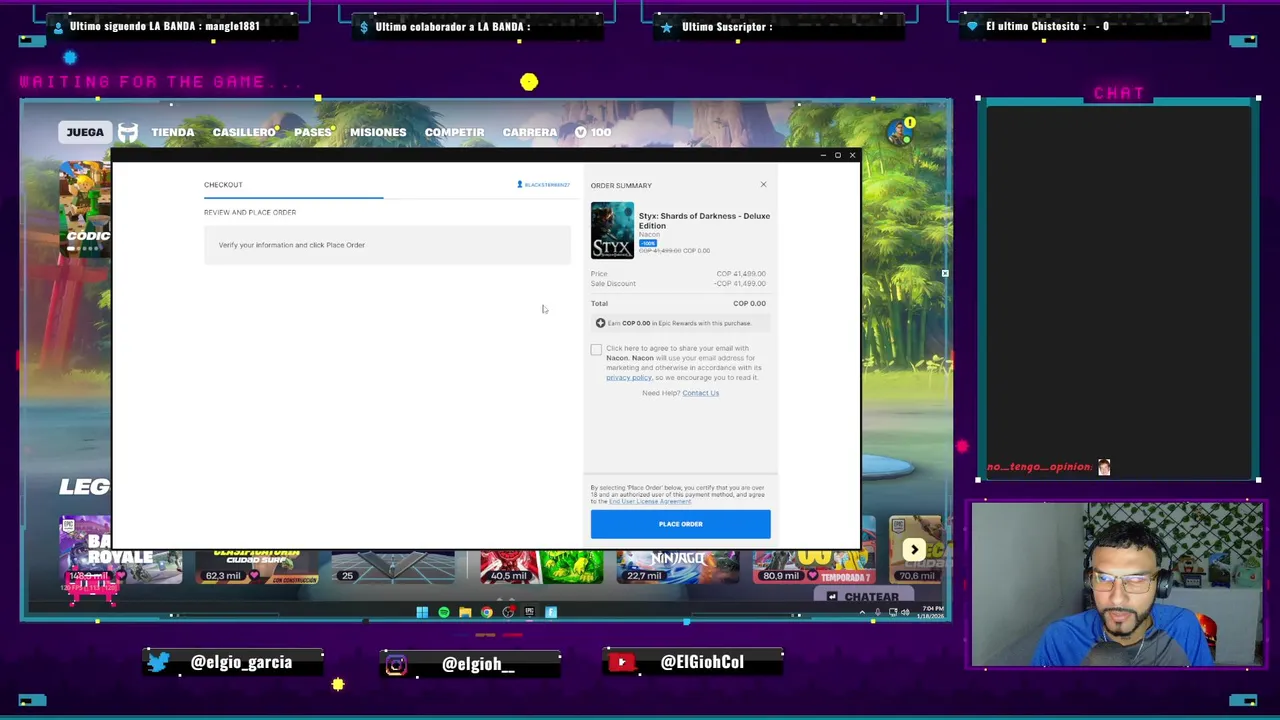Click the Sale Discount amount

click(x=740, y=284)
